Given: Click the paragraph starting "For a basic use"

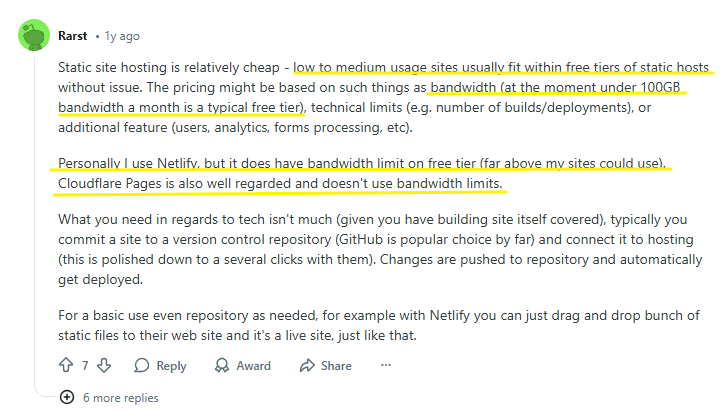Looking at the screenshot, I should [380, 326].
